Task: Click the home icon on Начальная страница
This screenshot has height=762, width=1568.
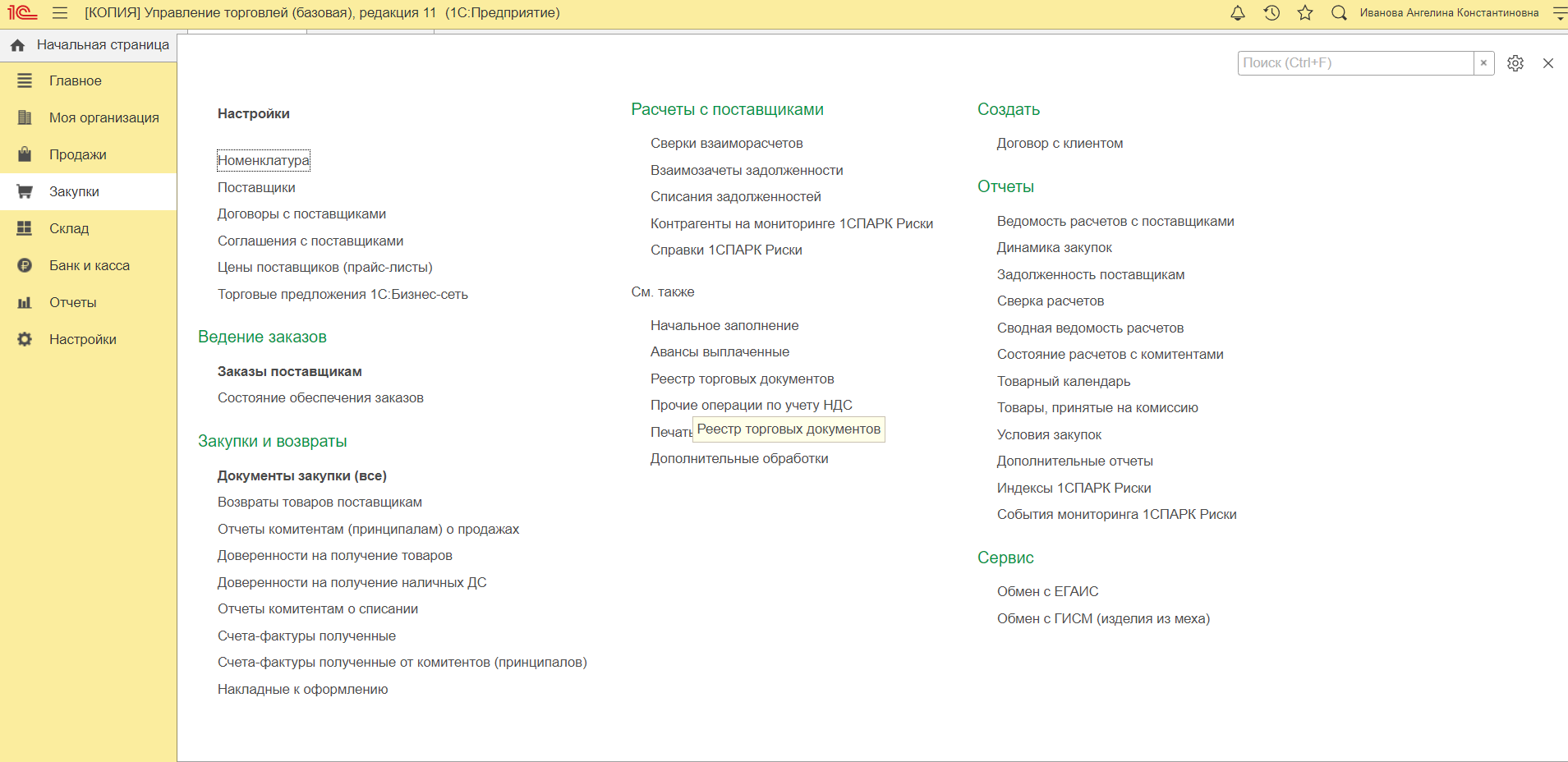Action: click(18, 45)
